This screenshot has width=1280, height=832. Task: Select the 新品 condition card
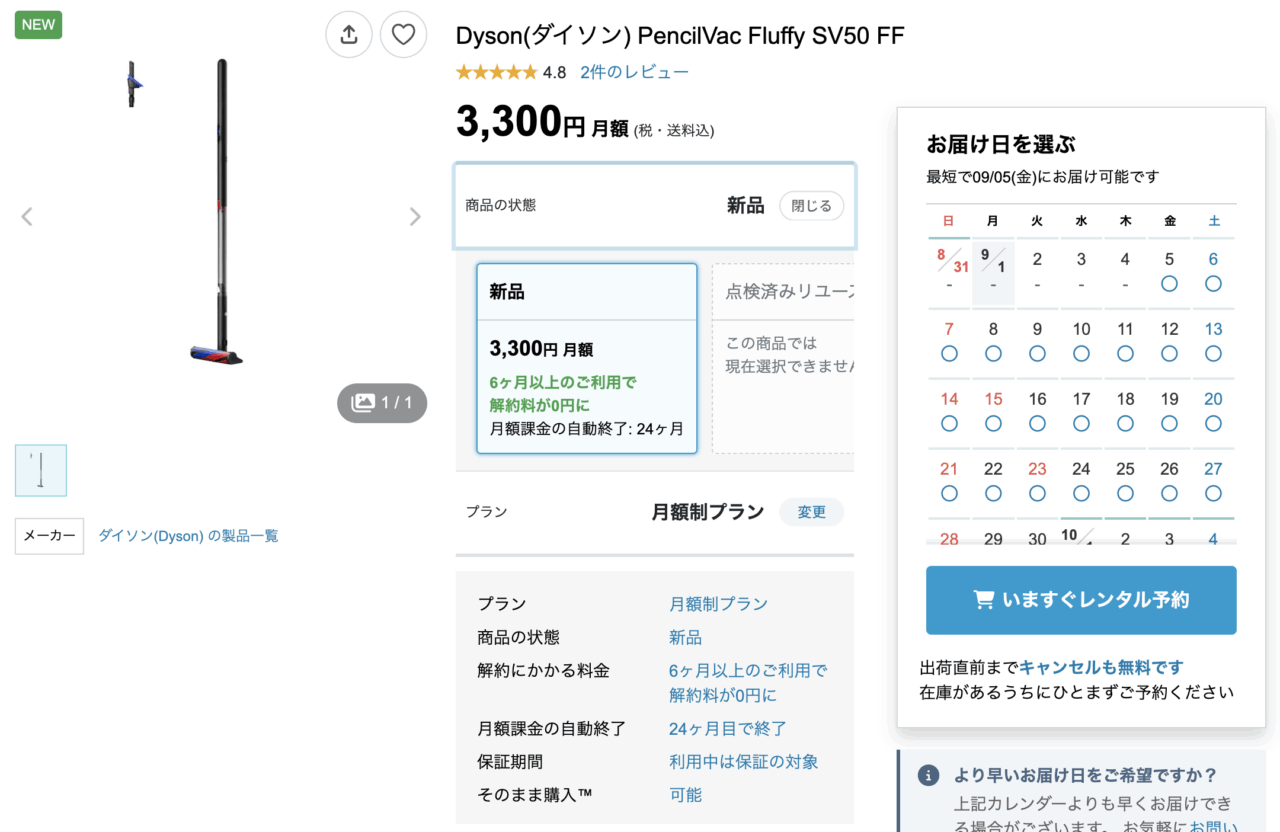tap(586, 358)
